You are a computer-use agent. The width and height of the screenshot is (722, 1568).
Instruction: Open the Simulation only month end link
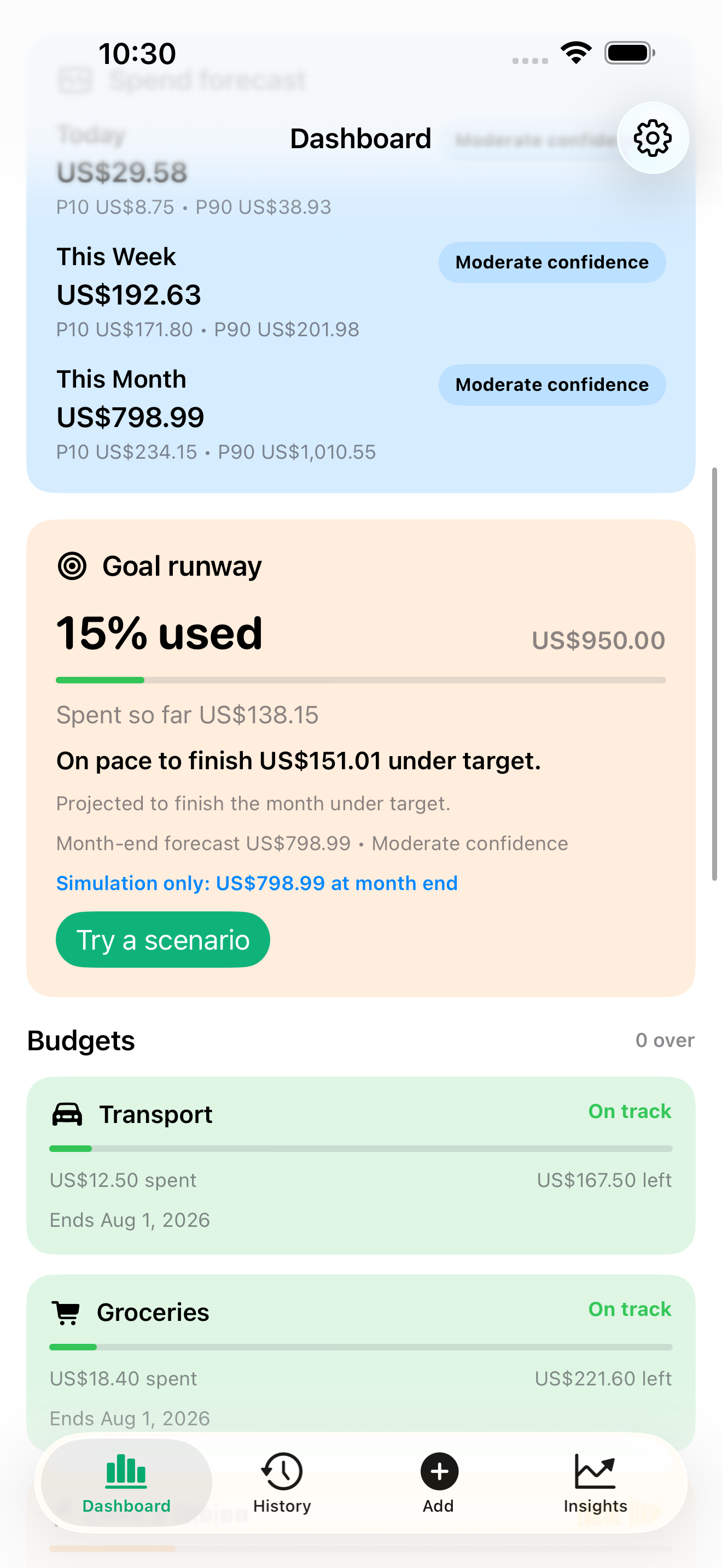pos(257,883)
